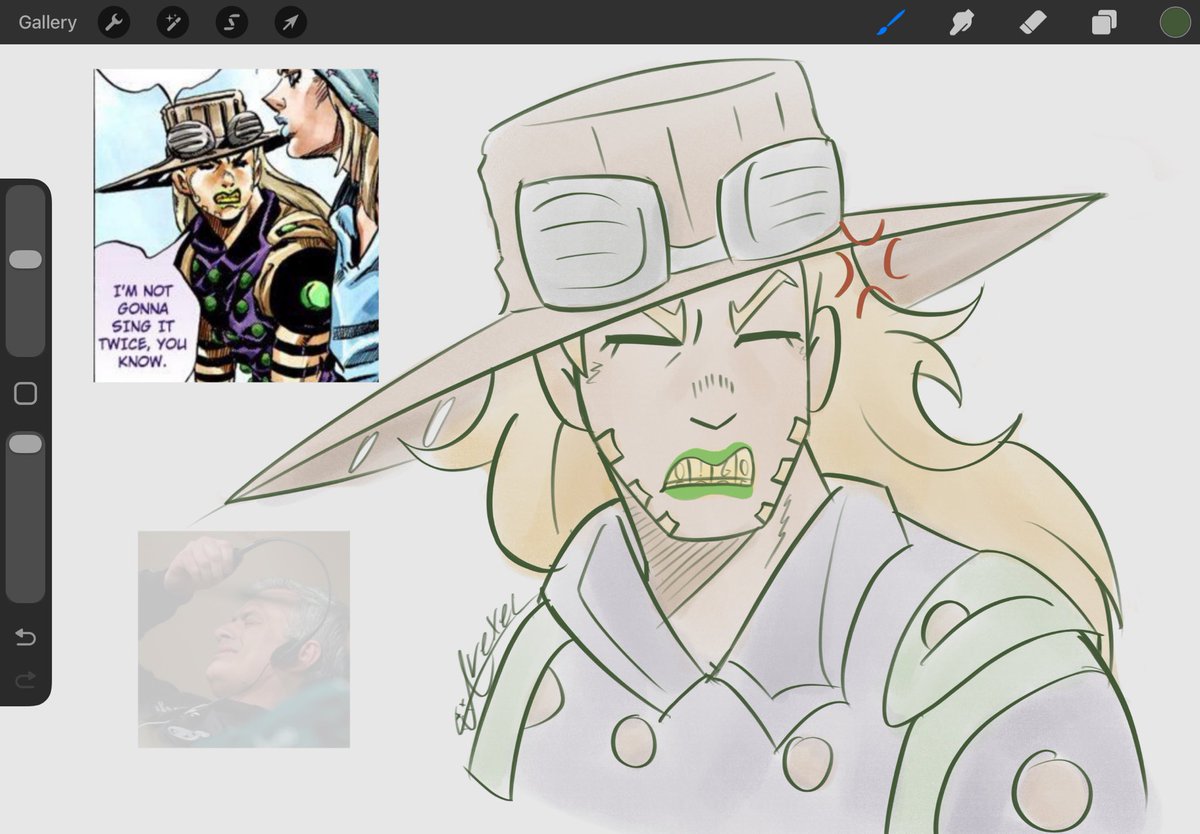
Task: Open the Layers panel
Action: click(x=1104, y=22)
